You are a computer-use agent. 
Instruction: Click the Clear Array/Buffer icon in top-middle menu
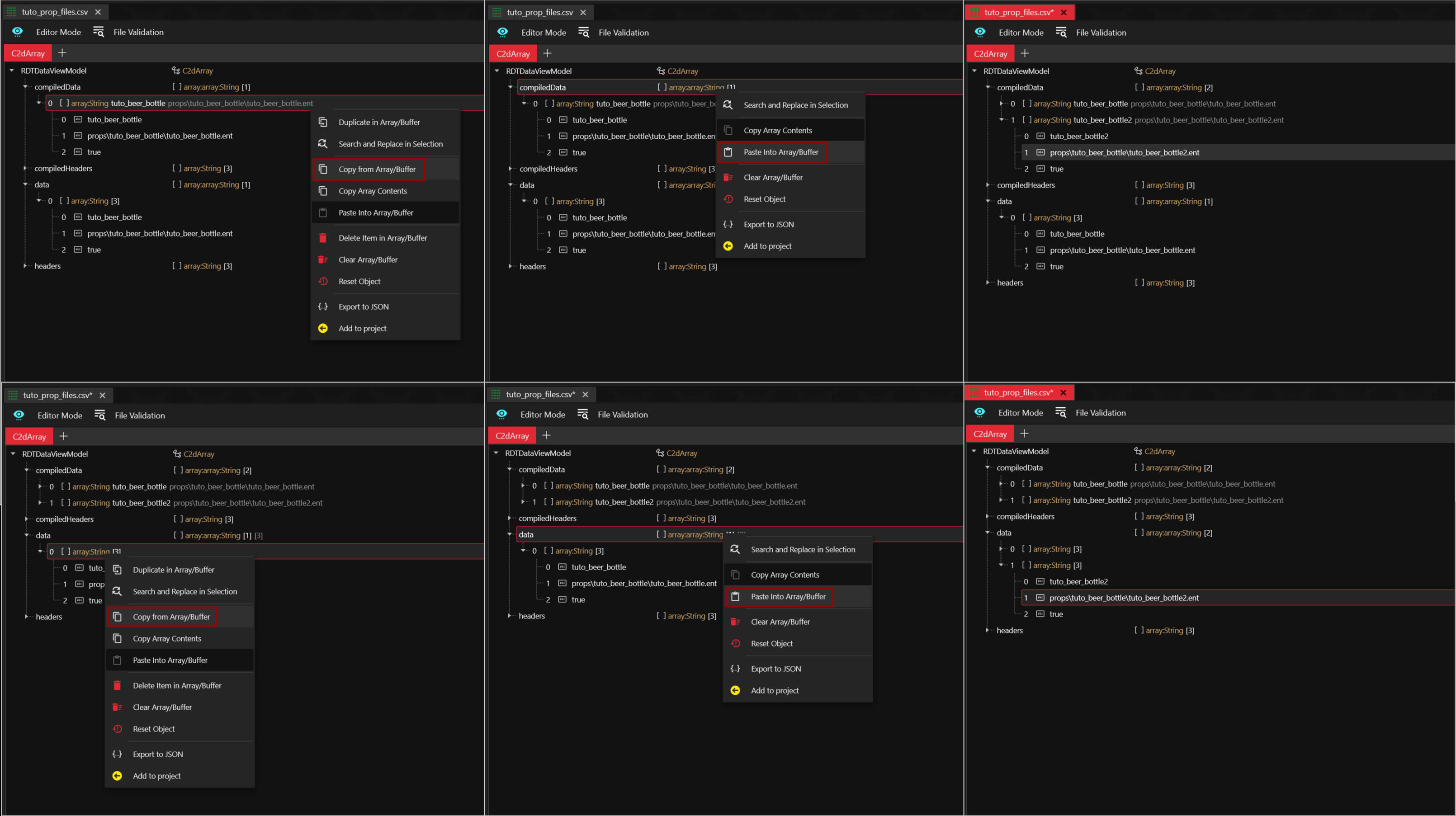pos(728,177)
